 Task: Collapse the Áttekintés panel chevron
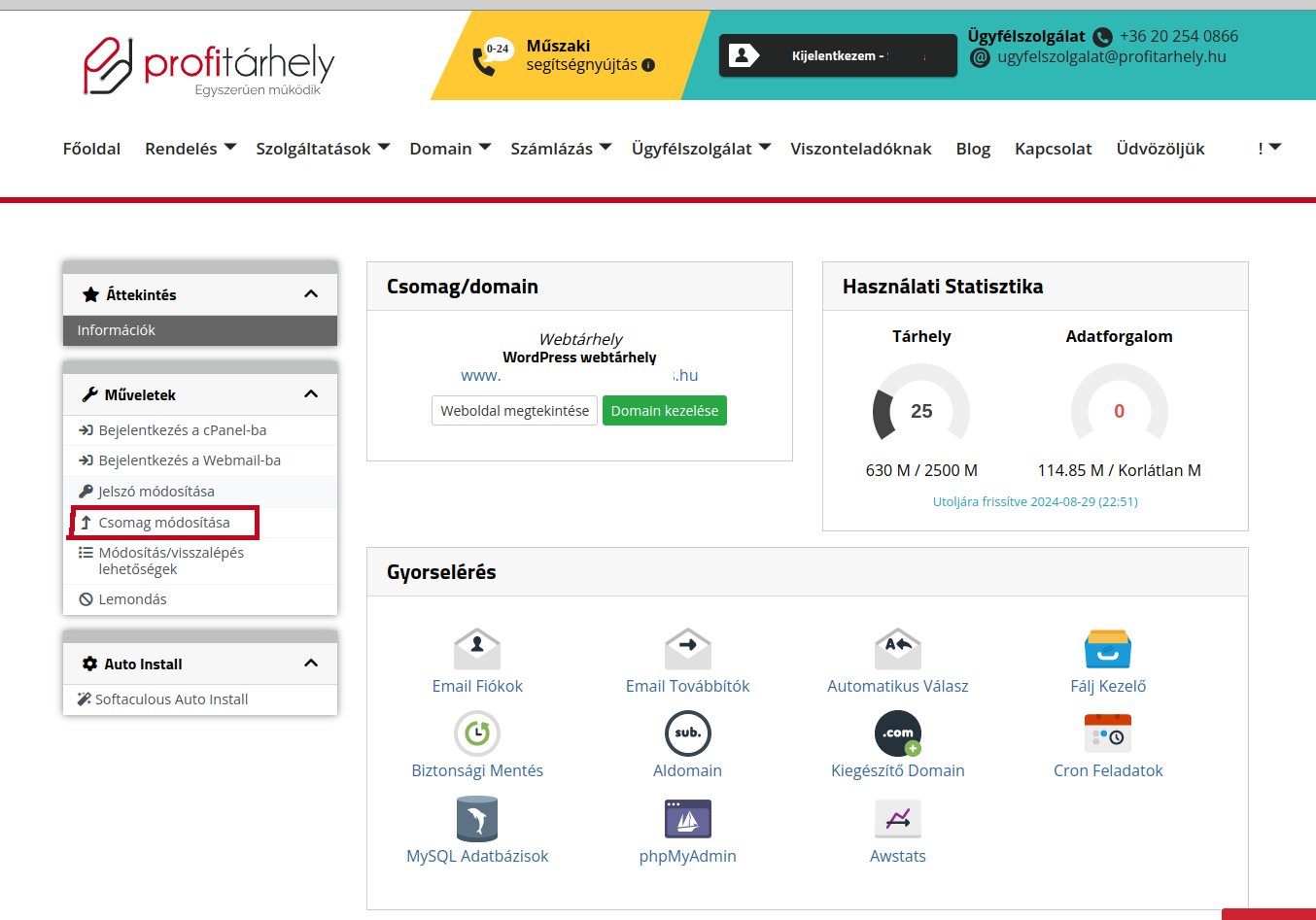click(x=311, y=294)
